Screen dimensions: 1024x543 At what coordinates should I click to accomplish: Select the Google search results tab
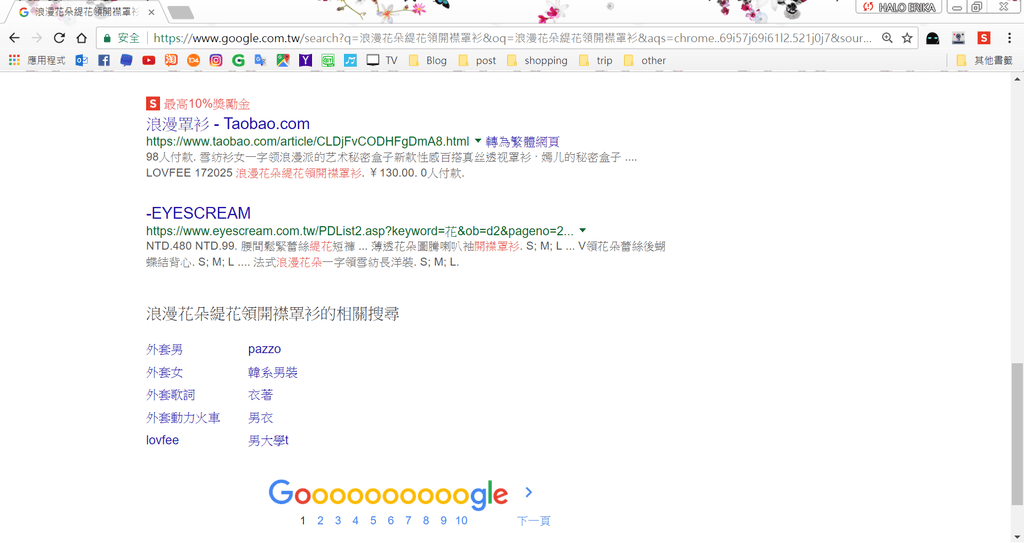click(x=84, y=12)
